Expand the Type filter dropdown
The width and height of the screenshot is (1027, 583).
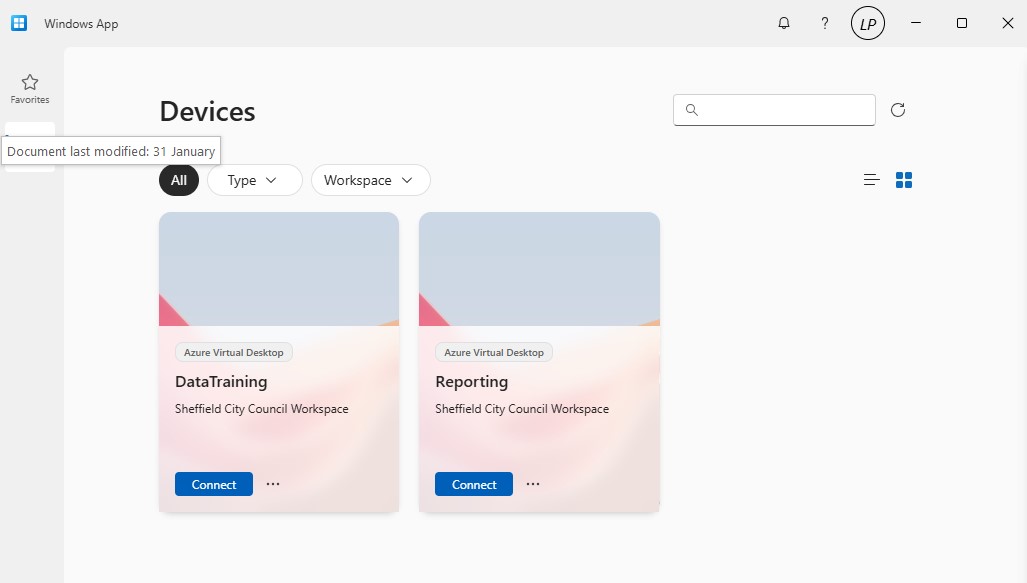(x=255, y=180)
